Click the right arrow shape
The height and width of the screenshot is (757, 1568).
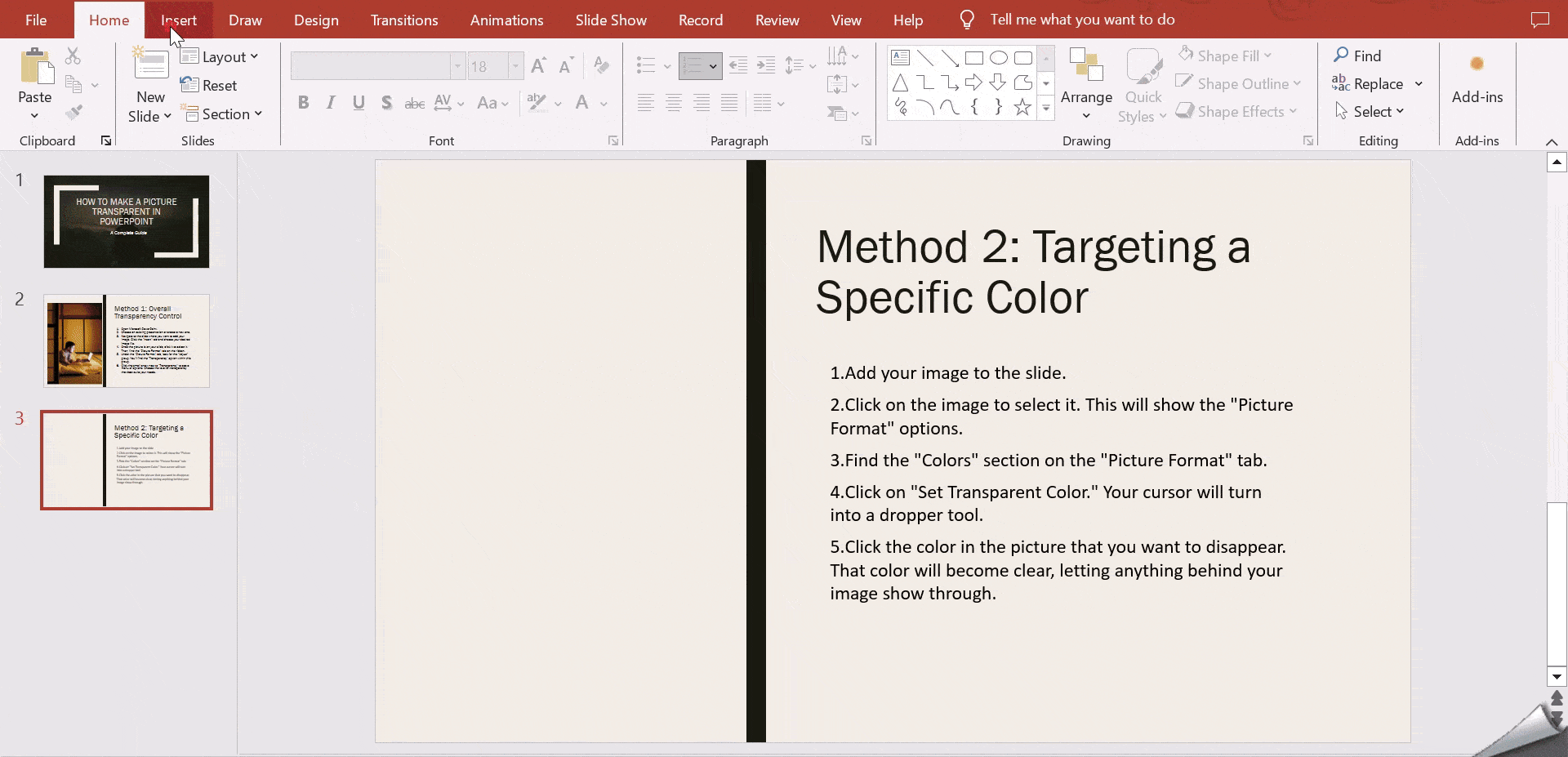coord(973,82)
